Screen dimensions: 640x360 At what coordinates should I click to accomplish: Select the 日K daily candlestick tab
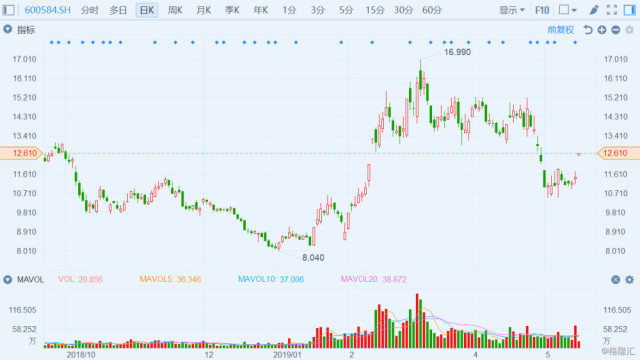point(147,10)
